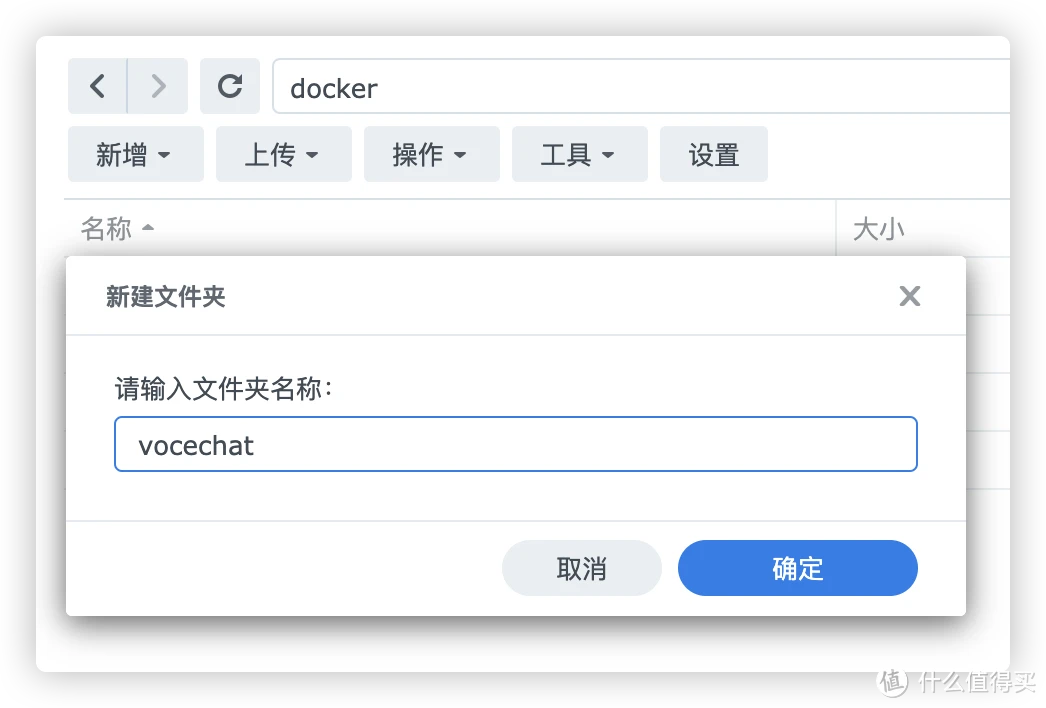The width and height of the screenshot is (1046, 708).
Task: Click the 新建文件夹 dialog title bar
Action: [165, 296]
